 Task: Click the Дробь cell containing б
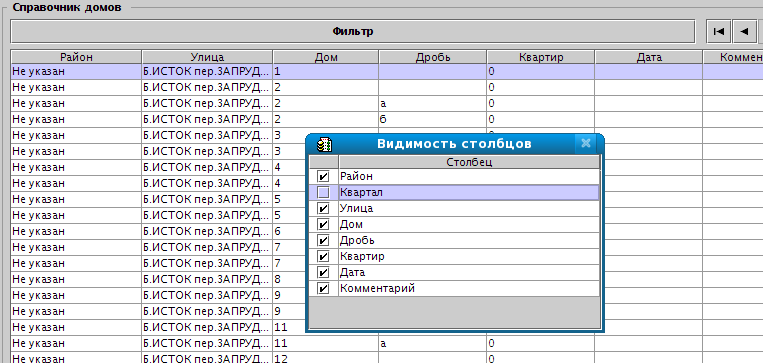tap(433, 119)
